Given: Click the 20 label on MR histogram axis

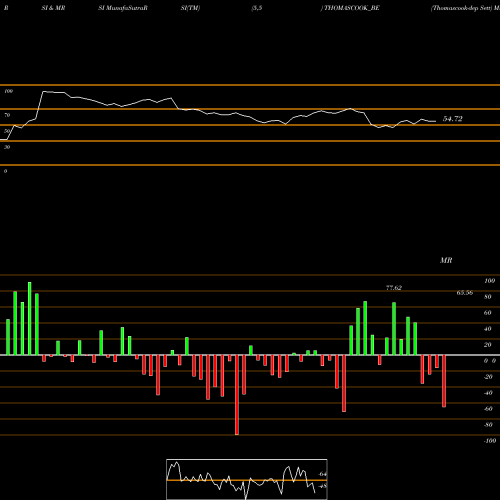Looking at the screenshot, I should point(487,345).
